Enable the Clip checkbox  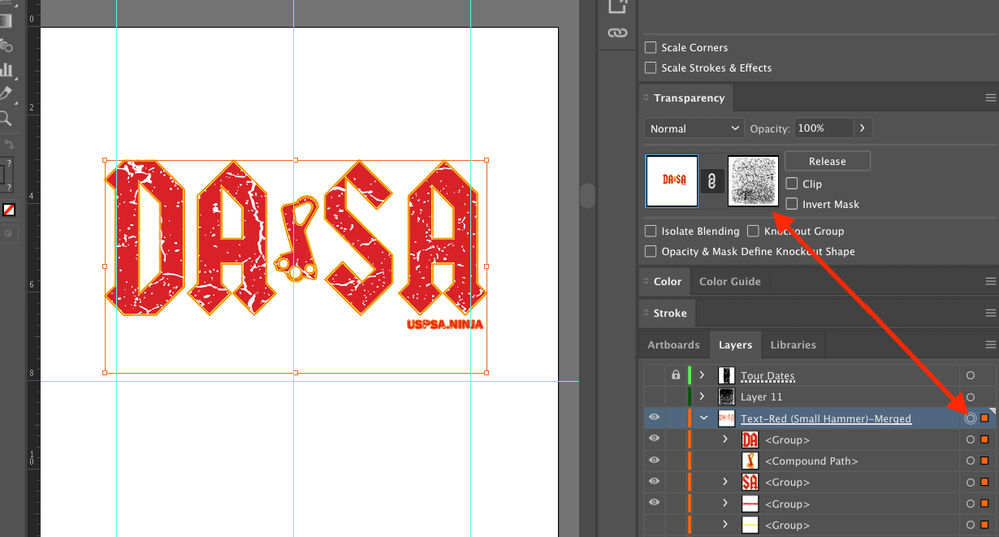(x=792, y=184)
